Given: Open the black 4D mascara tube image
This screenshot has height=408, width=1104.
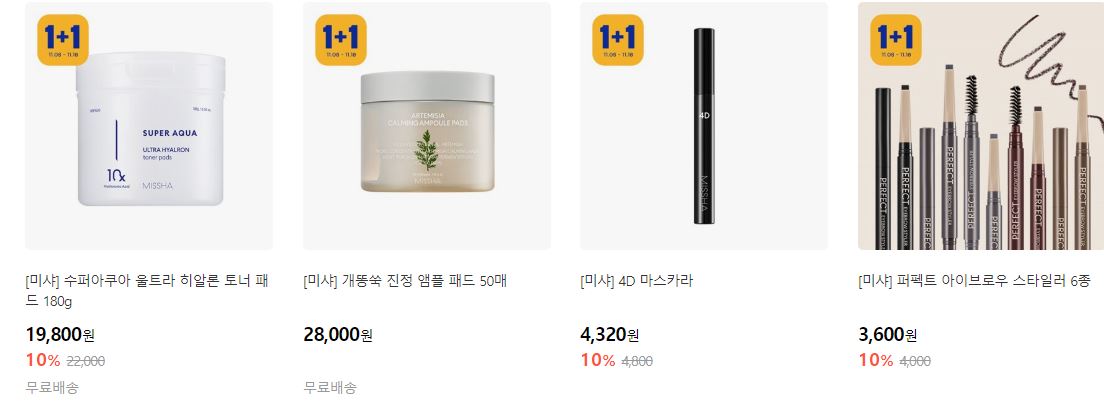Looking at the screenshot, I should (704, 126).
